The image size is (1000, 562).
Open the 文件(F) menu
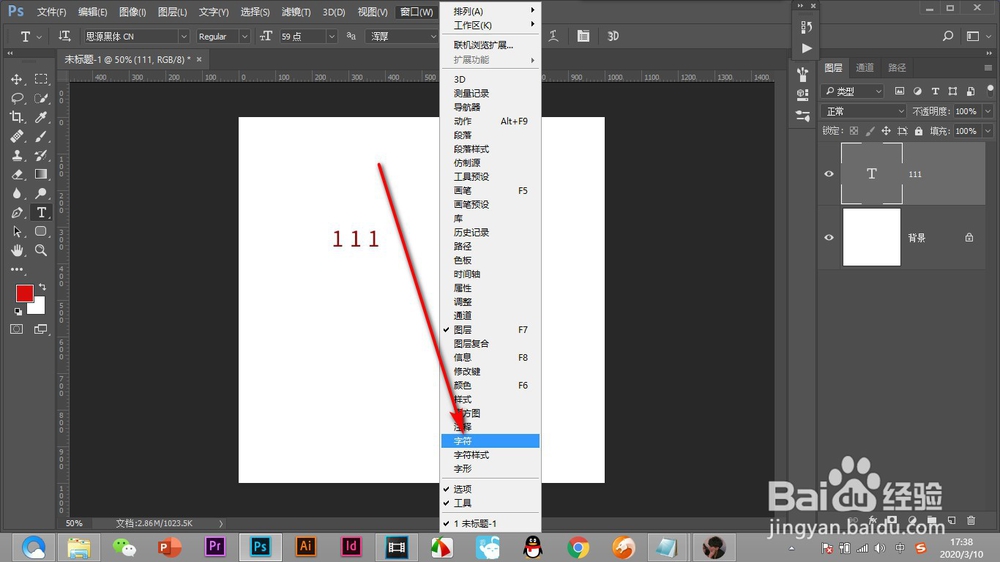click(x=51, y=12)
